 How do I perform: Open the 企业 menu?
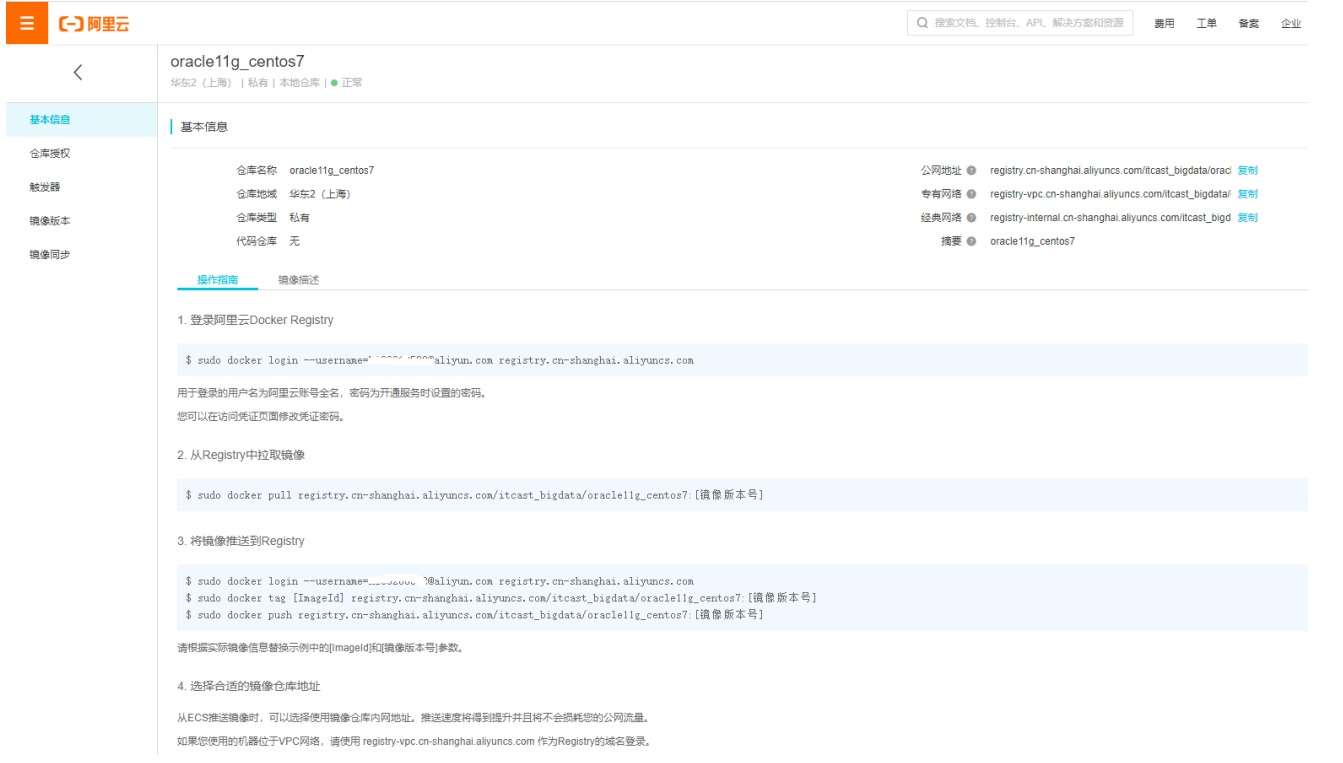(1291, 24)
